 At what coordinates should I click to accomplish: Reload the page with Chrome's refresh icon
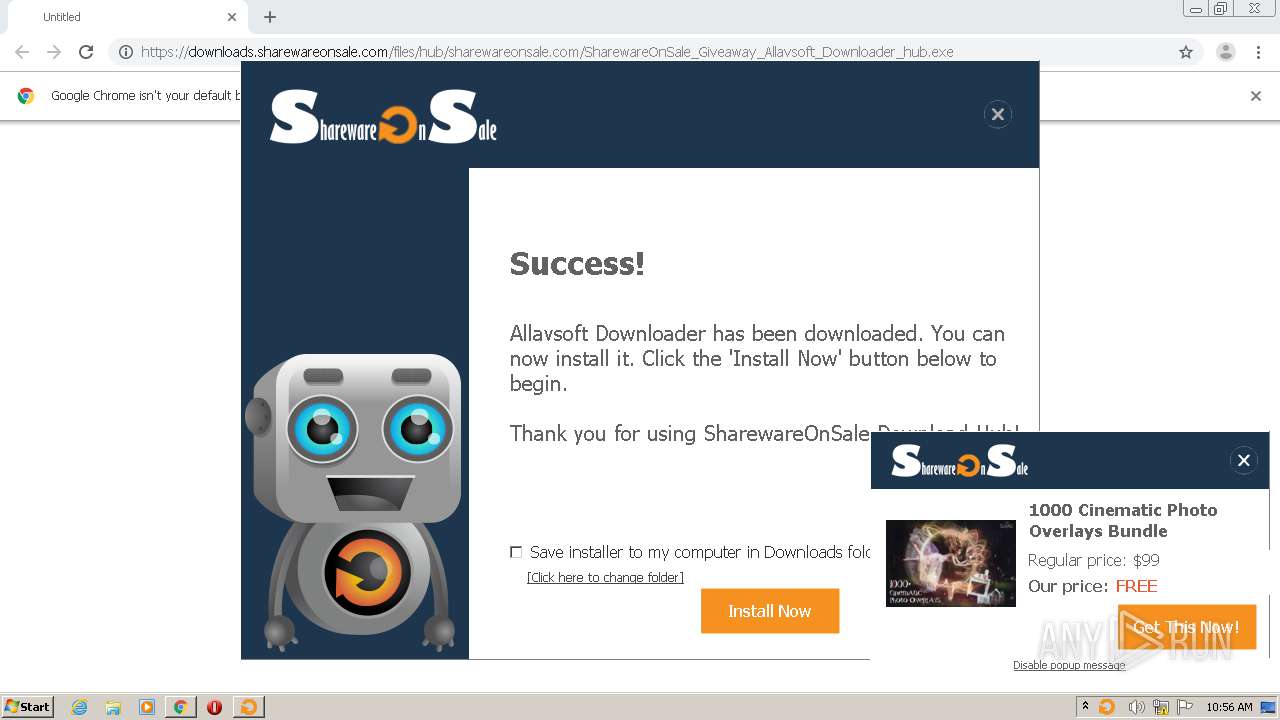click(86, 52)
